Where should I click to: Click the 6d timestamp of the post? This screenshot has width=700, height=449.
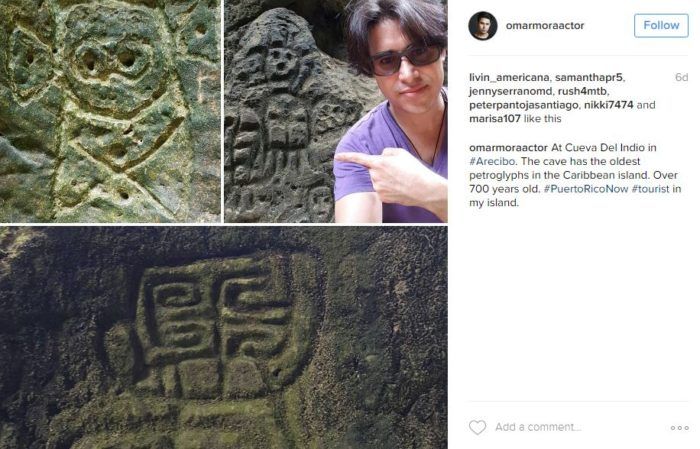click(x=681, y=78)
